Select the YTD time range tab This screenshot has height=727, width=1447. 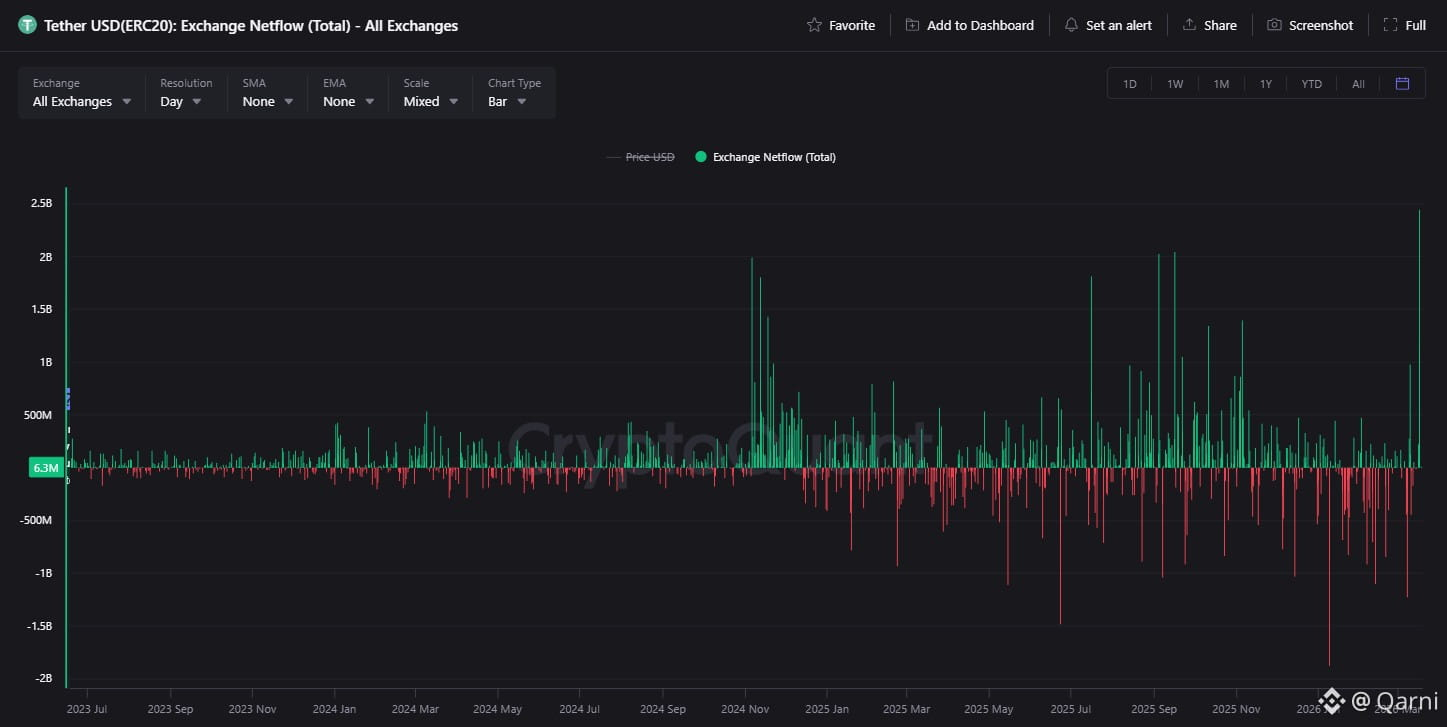tap(1311, 84)
